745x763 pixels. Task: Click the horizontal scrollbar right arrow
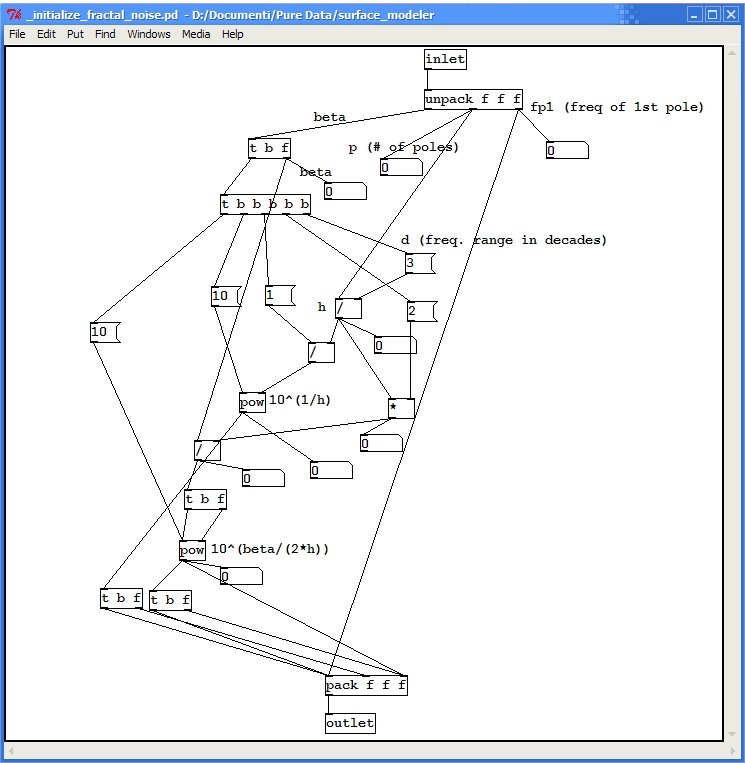732,752
